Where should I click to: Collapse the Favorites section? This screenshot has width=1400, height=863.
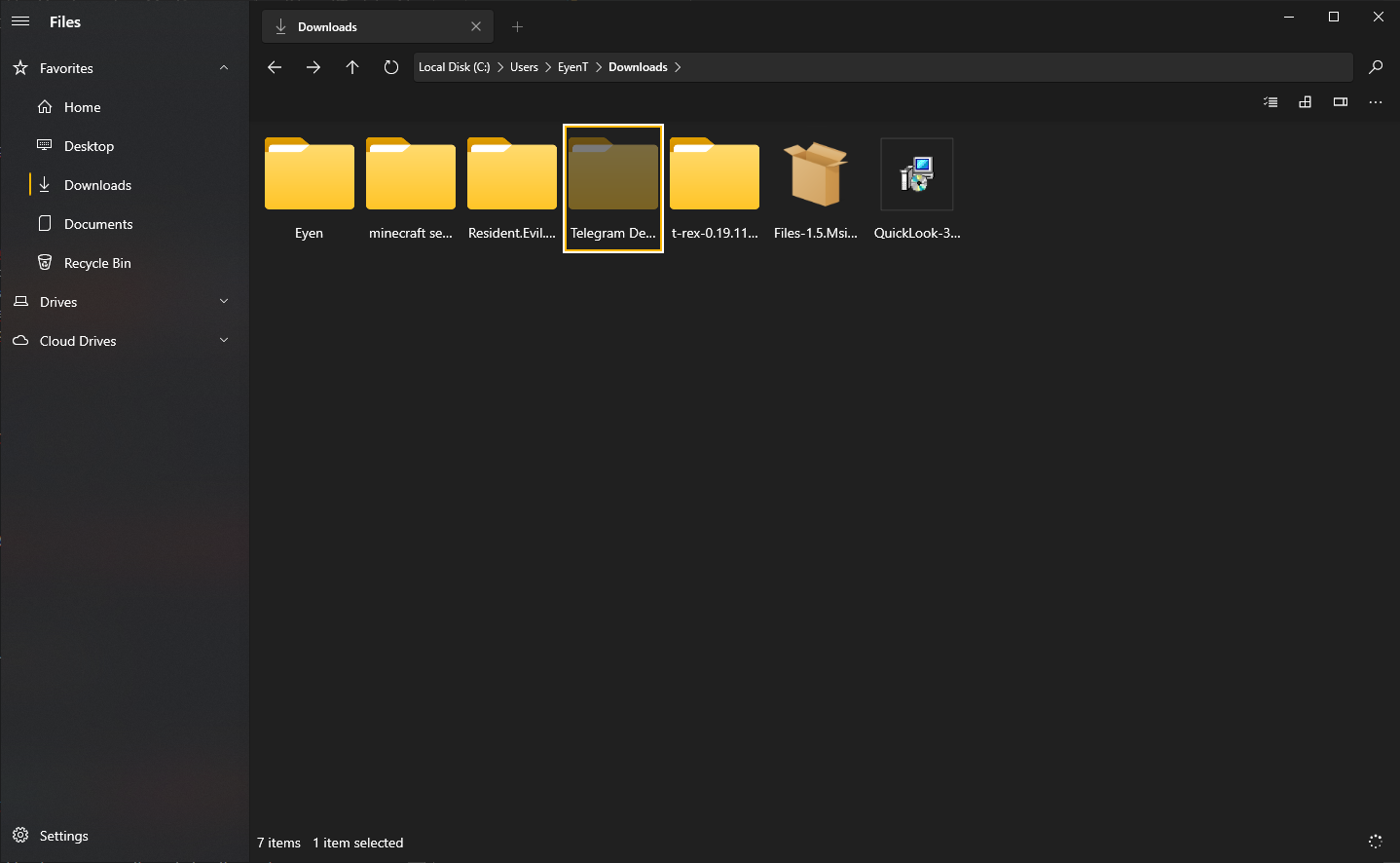pos(223,67)
